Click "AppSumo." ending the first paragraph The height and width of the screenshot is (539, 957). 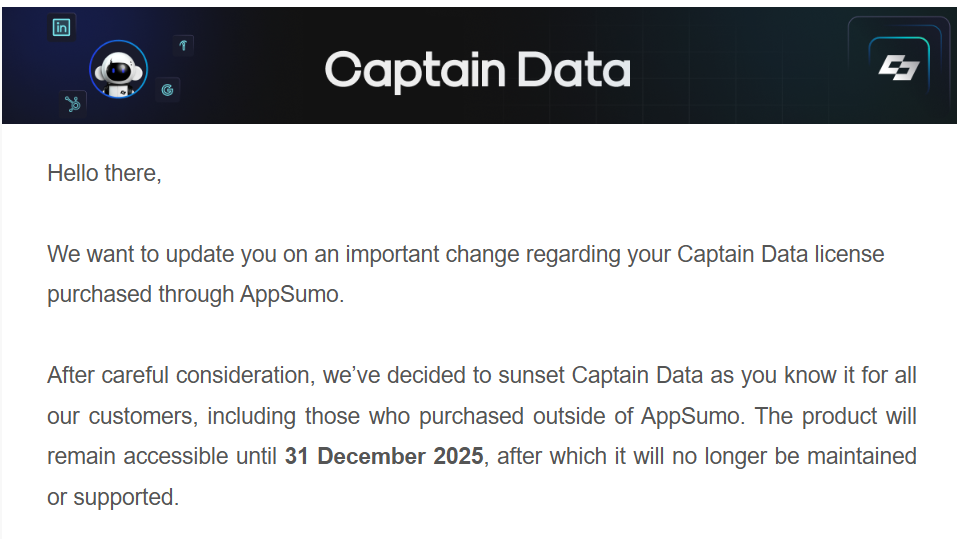point(292,295)
